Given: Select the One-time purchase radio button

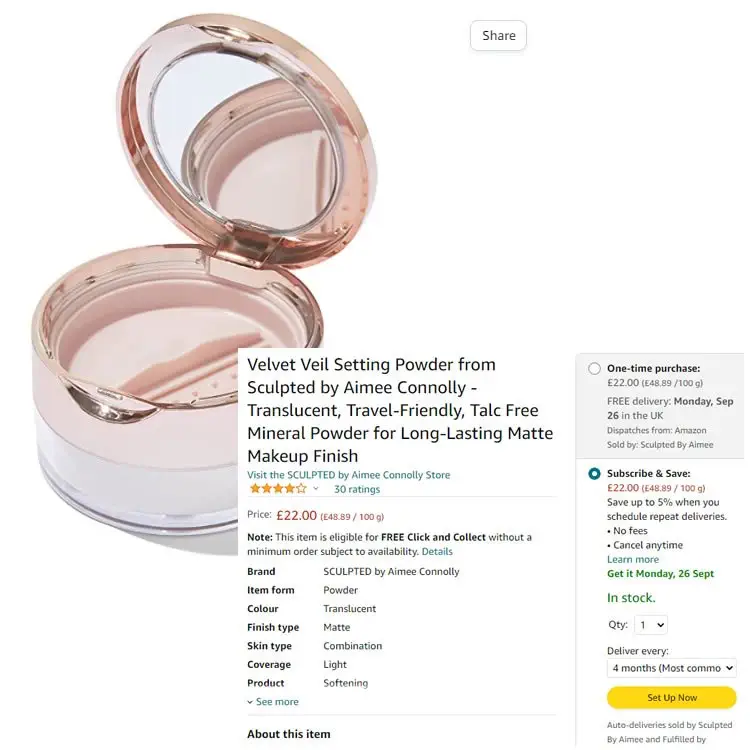Looking at the screenshot, I should pyautogui.click(x=594, y=369).
